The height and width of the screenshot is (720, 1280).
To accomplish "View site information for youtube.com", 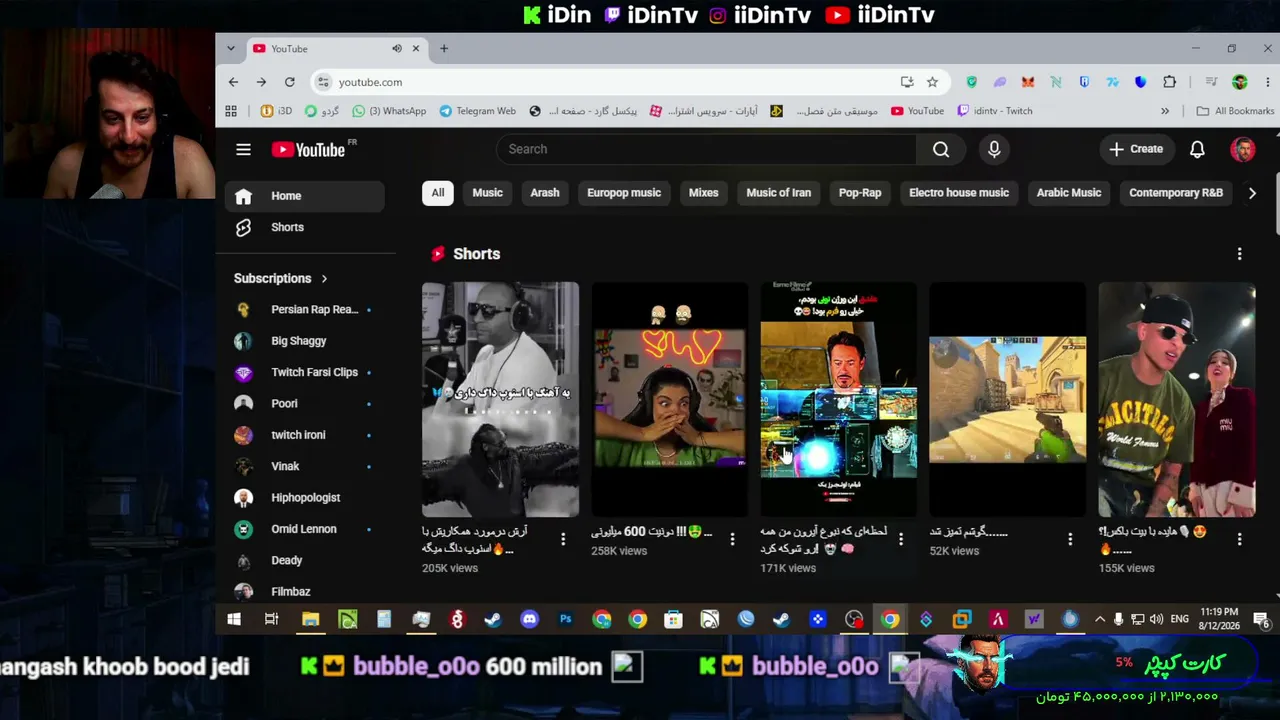I will (322, 82).
